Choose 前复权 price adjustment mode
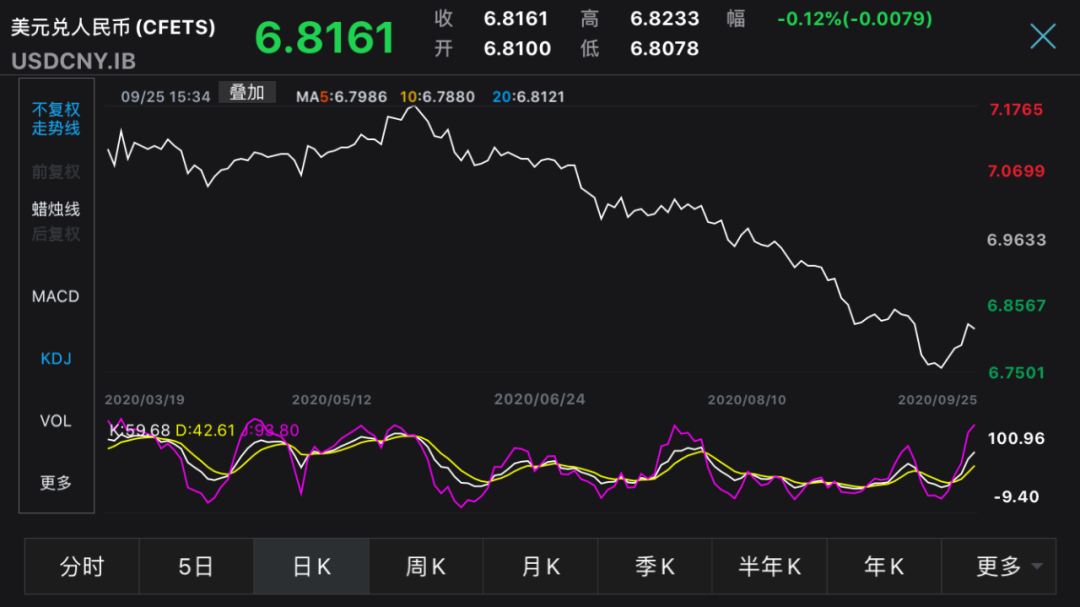The image size is (1080, 607). click(x=55, y=172)
